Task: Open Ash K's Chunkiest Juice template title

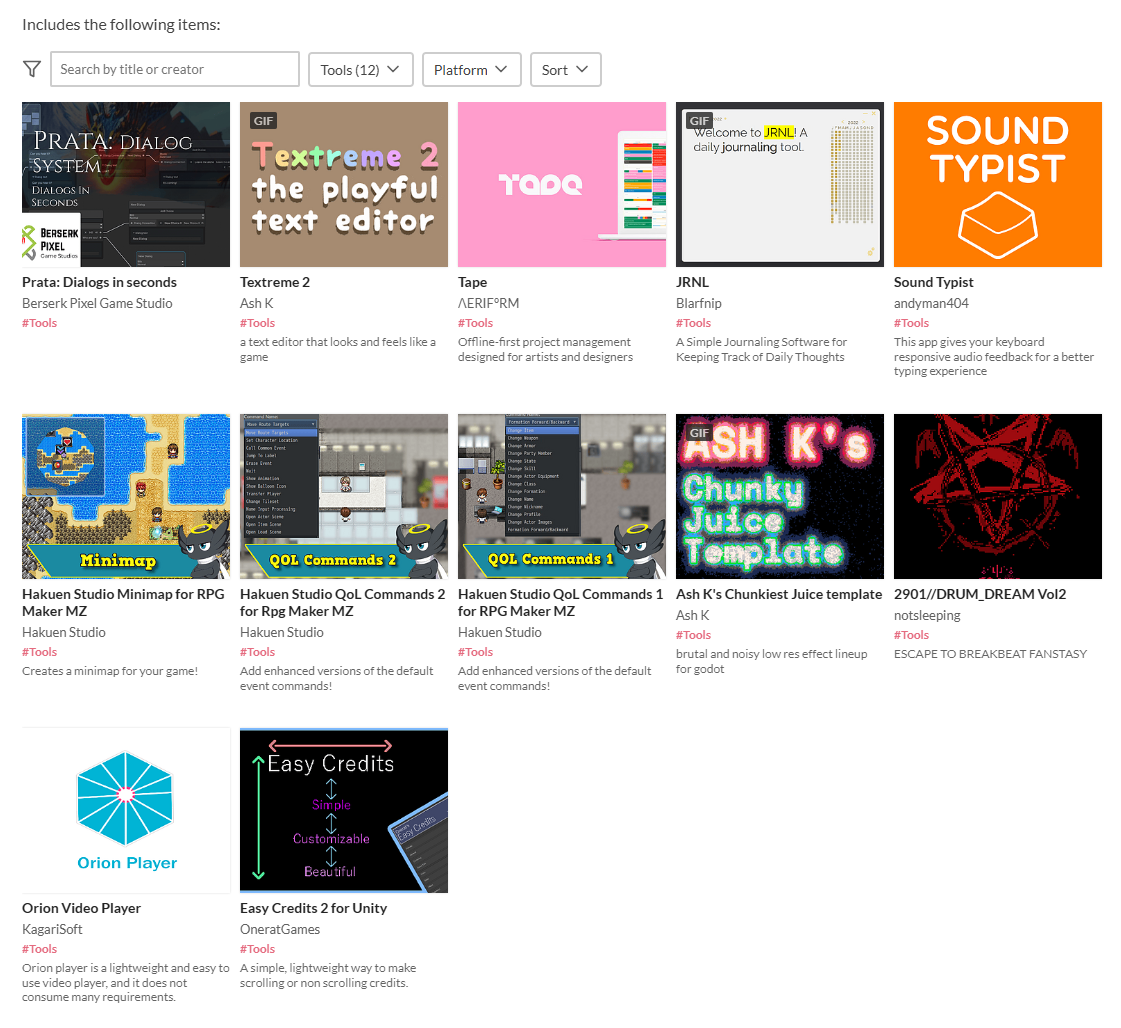Action: tap(779, 594)
